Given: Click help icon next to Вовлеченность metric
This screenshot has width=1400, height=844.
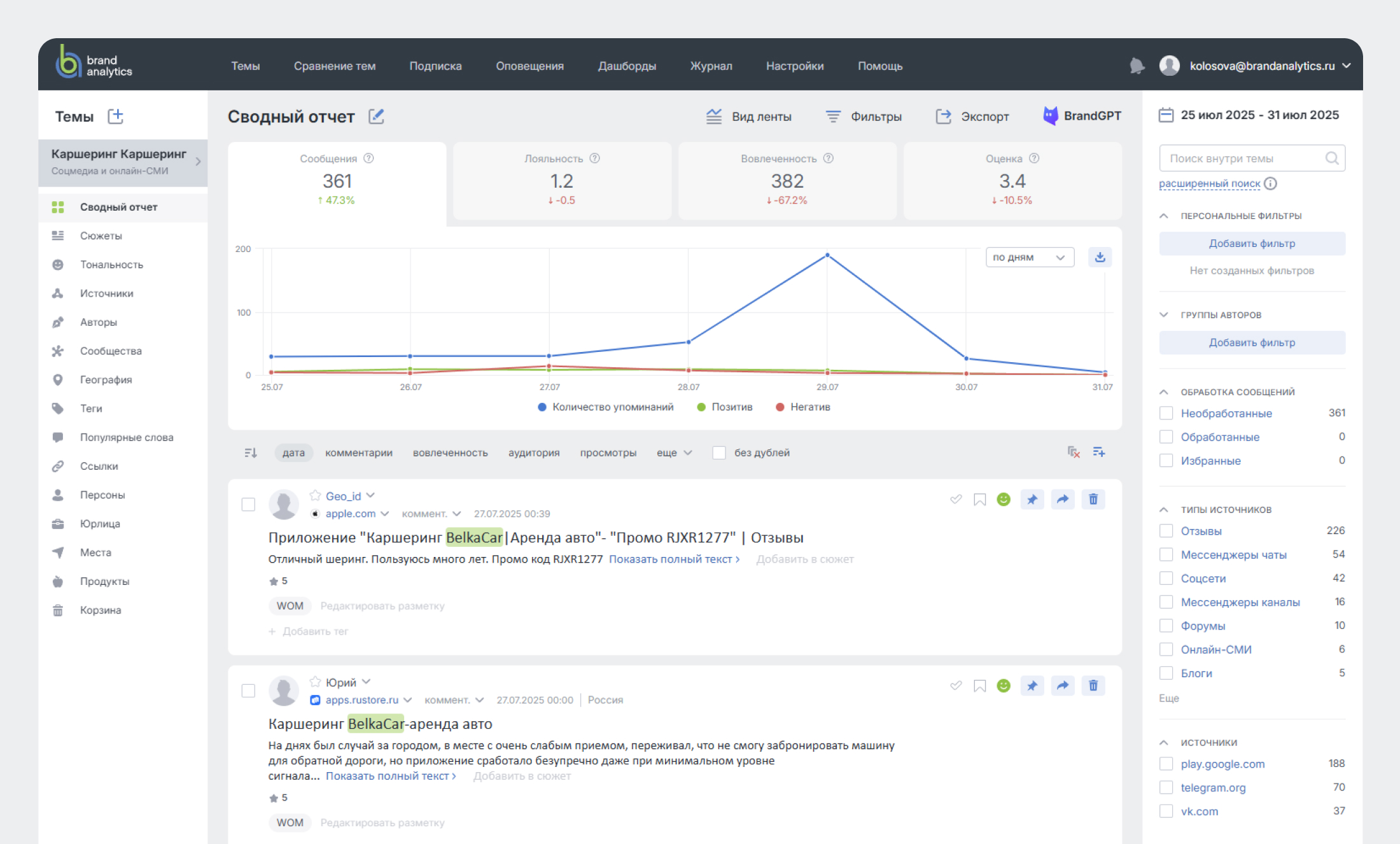Looking at the screenshot, I should click(x=828, y=158).
